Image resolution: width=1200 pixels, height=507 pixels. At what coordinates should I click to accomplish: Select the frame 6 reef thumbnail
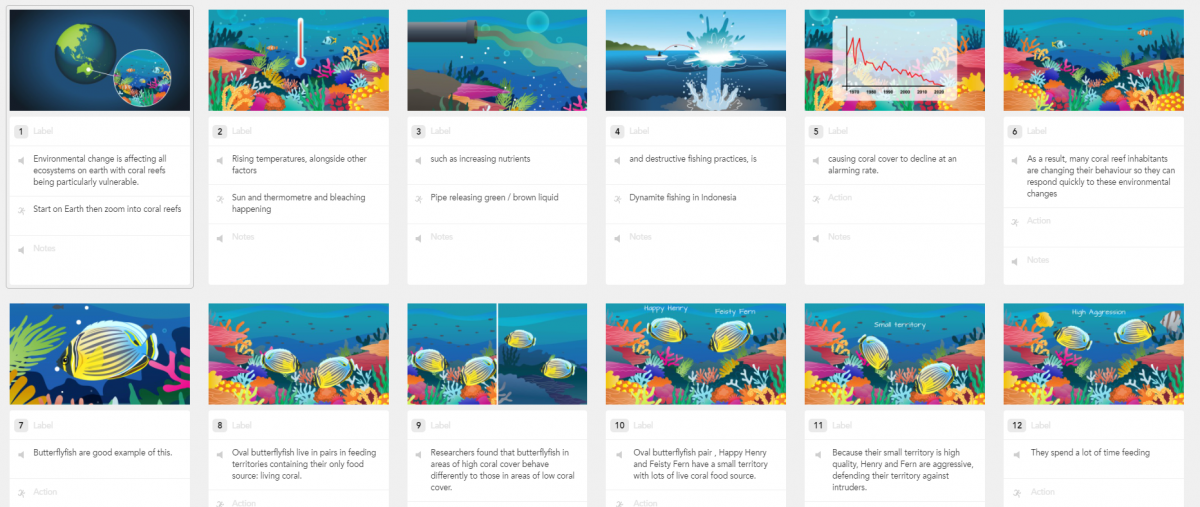pos(1094,60)
